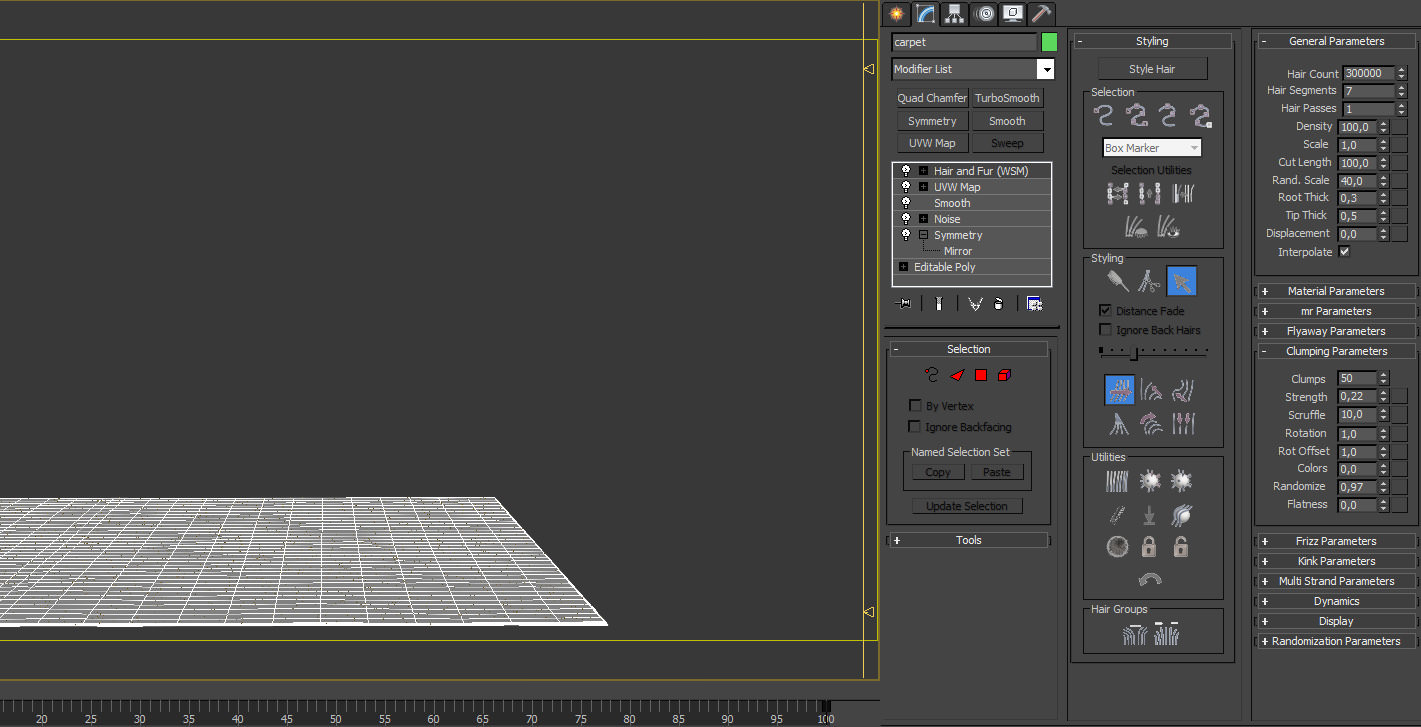Click the TurboSmooth modifier button
Screen dimensions: 1421x727
[1007, 98]
